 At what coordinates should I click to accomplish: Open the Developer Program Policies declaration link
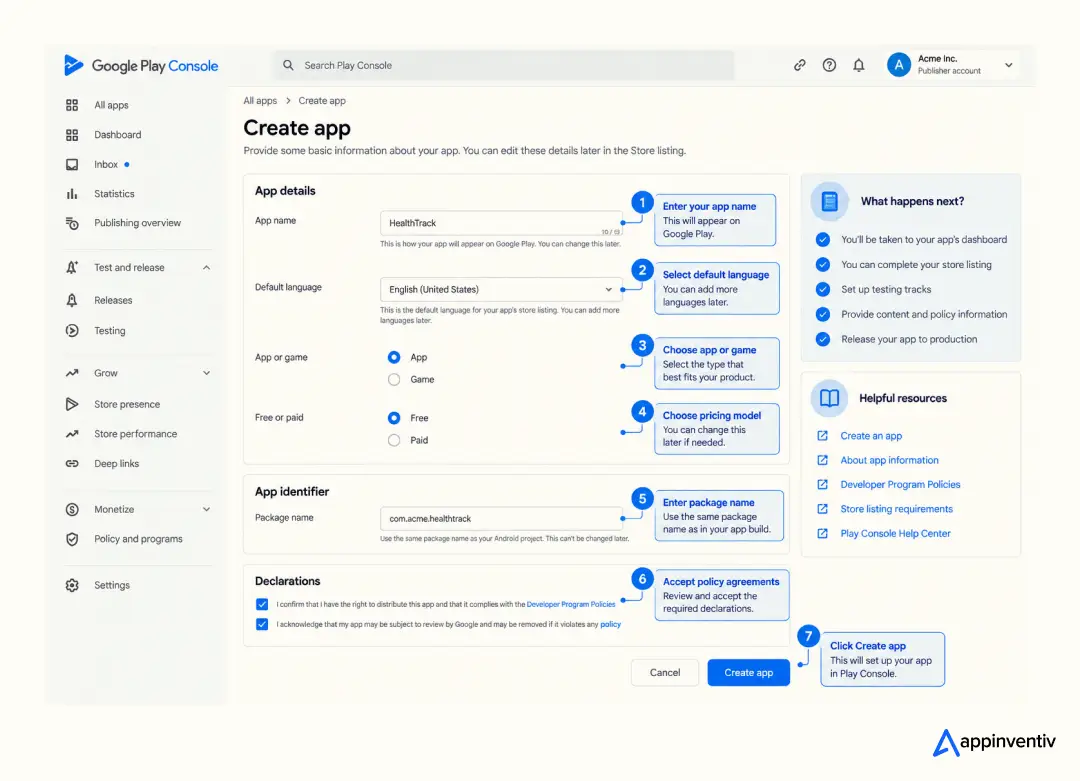pos(571,604)
